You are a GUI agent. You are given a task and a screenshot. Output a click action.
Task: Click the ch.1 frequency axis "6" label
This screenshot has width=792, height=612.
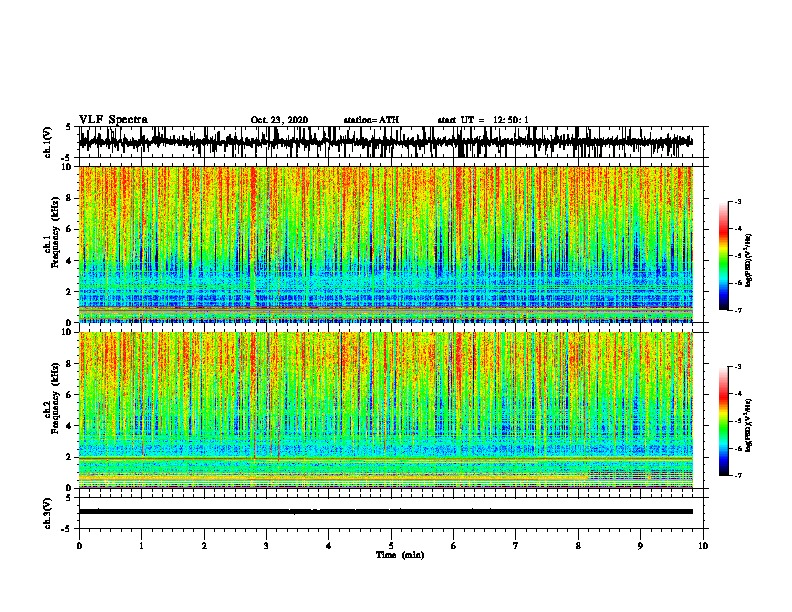coord(71,229)
